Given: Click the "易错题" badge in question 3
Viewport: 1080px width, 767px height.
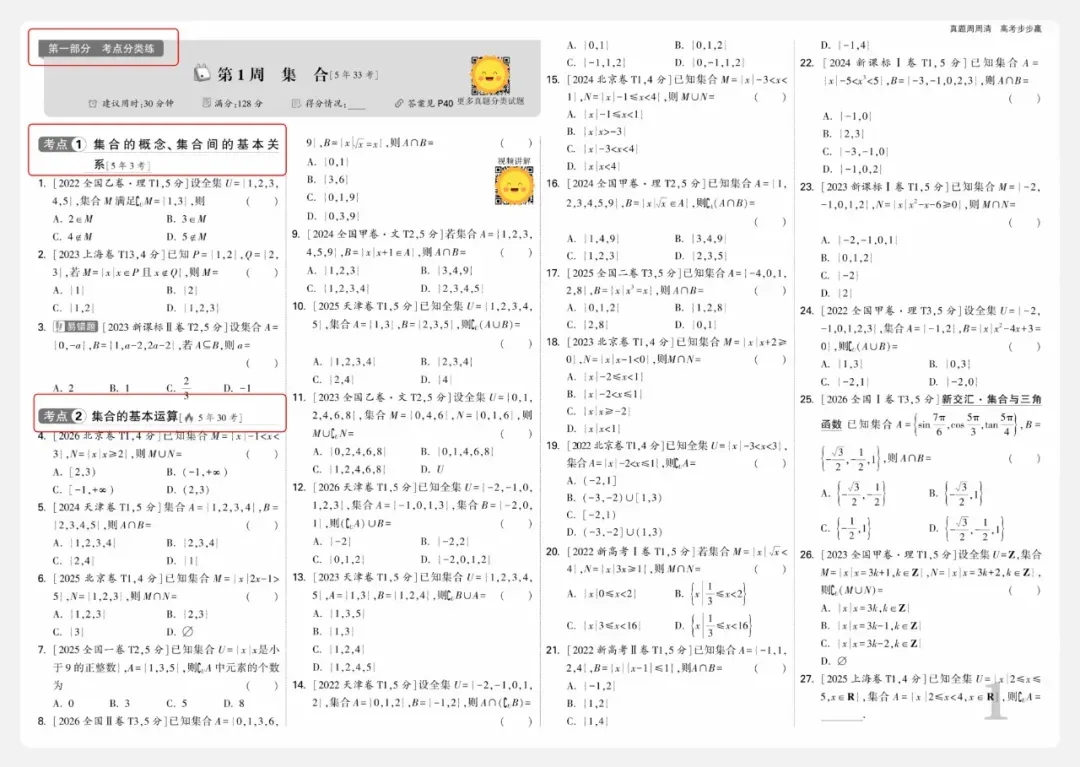Looking at the screenshot, I should click(x=76, y=326).
